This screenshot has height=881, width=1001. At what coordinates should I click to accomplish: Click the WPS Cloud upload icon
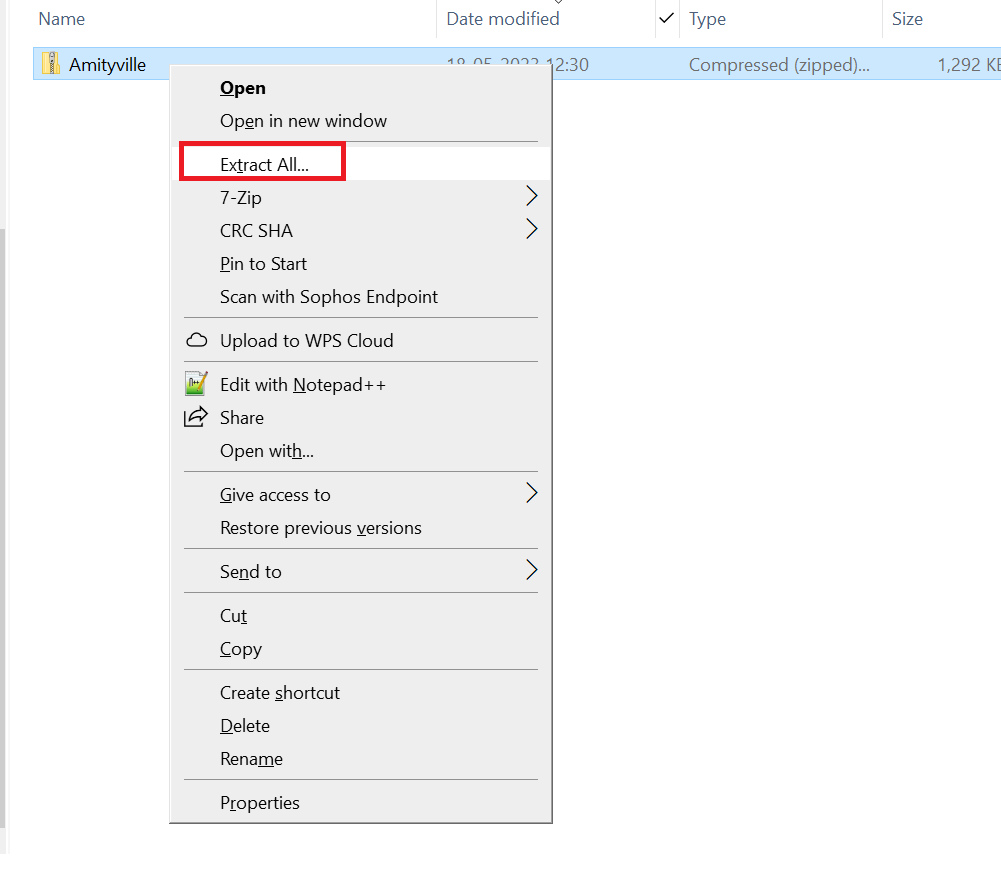pyautogui.click(x=196, y=341)
